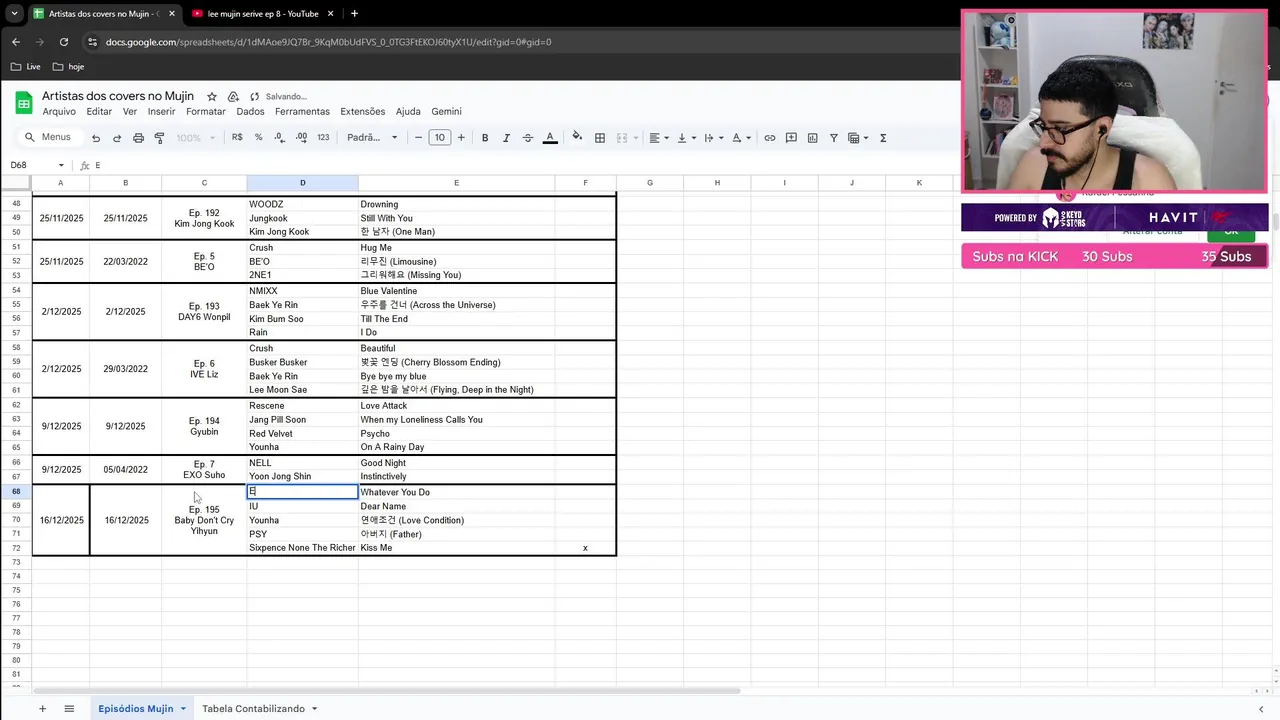
Task: Open the text wrapping dropdown
Action: (713, 138)
